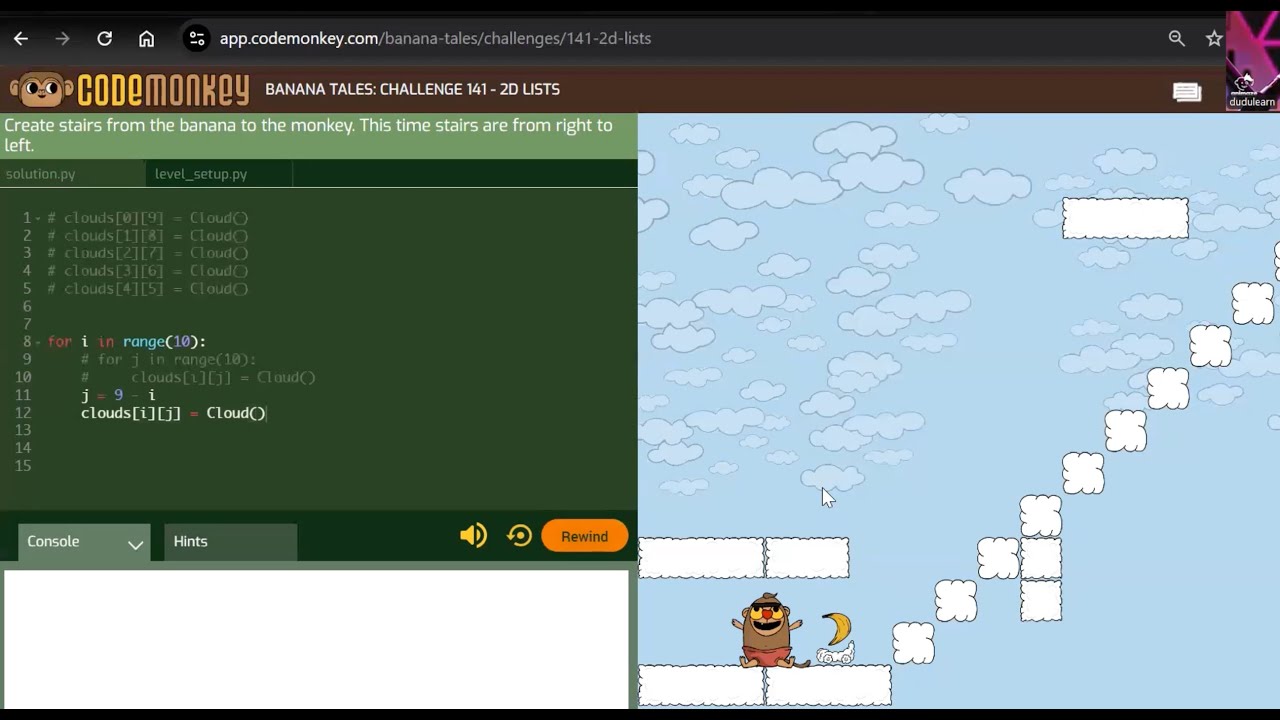Click the CodeMonkey logo
This screenshot has width=1280, height=720.
129,89
